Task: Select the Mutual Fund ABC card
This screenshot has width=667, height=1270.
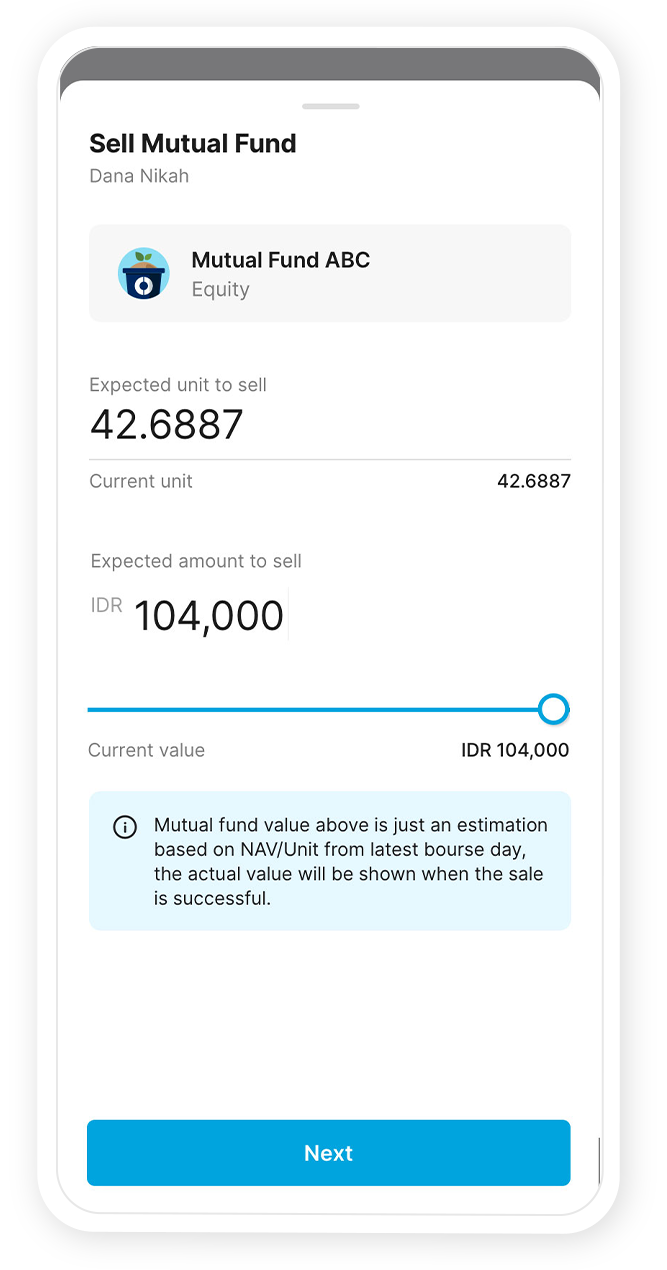Action: [x=330, y=273]
